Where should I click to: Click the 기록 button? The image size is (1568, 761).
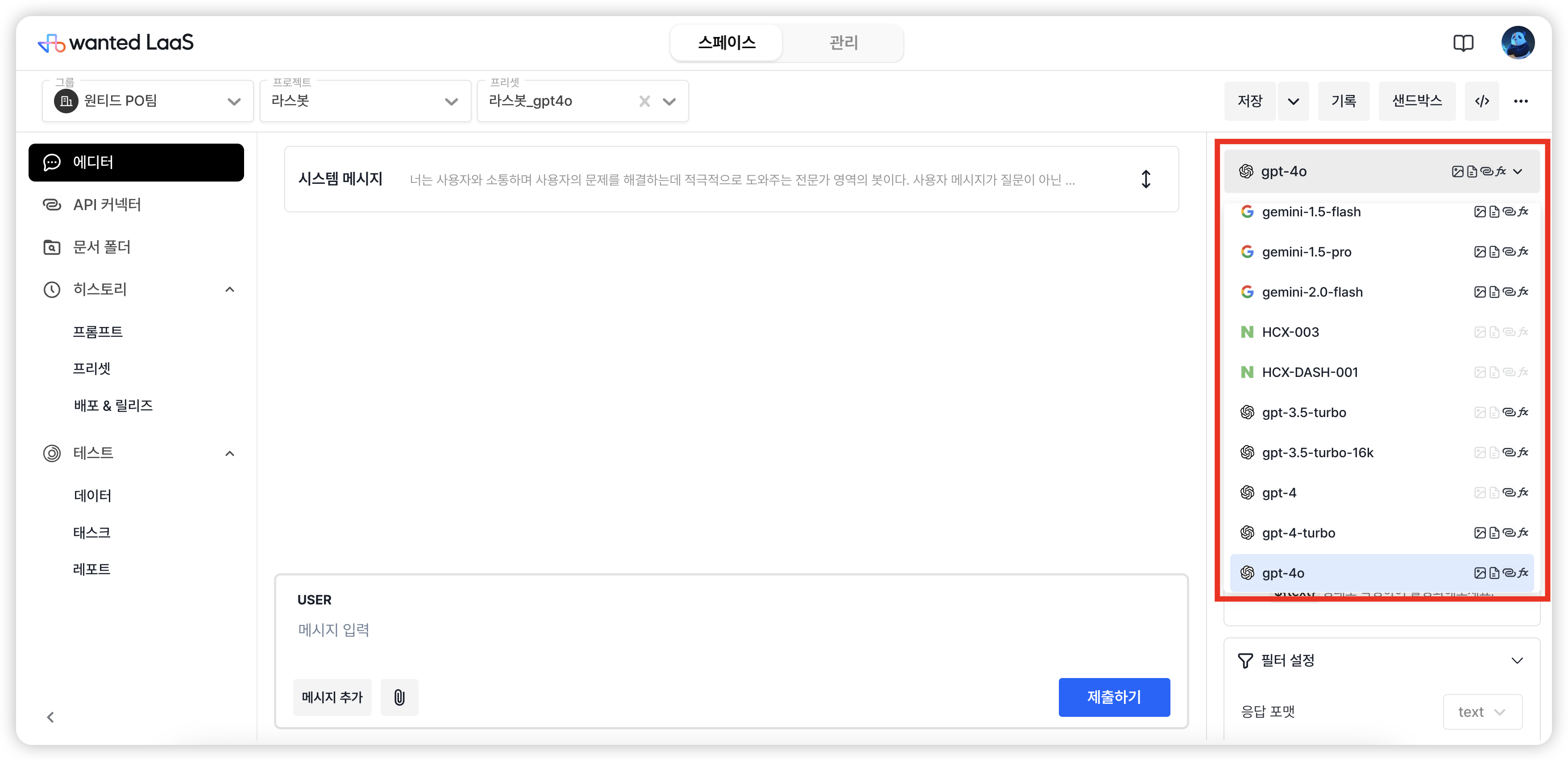[x=1344, y=101]
